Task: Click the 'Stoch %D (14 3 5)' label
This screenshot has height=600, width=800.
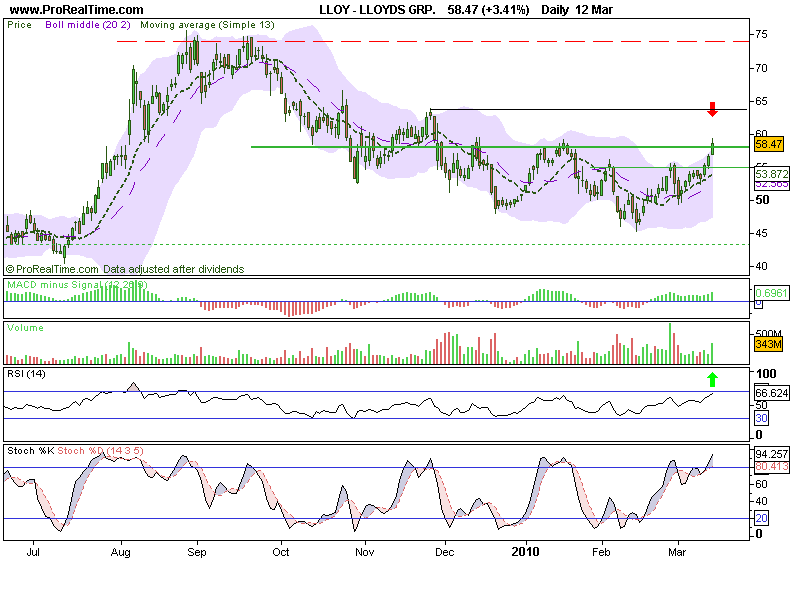Action: click(100, 451)
